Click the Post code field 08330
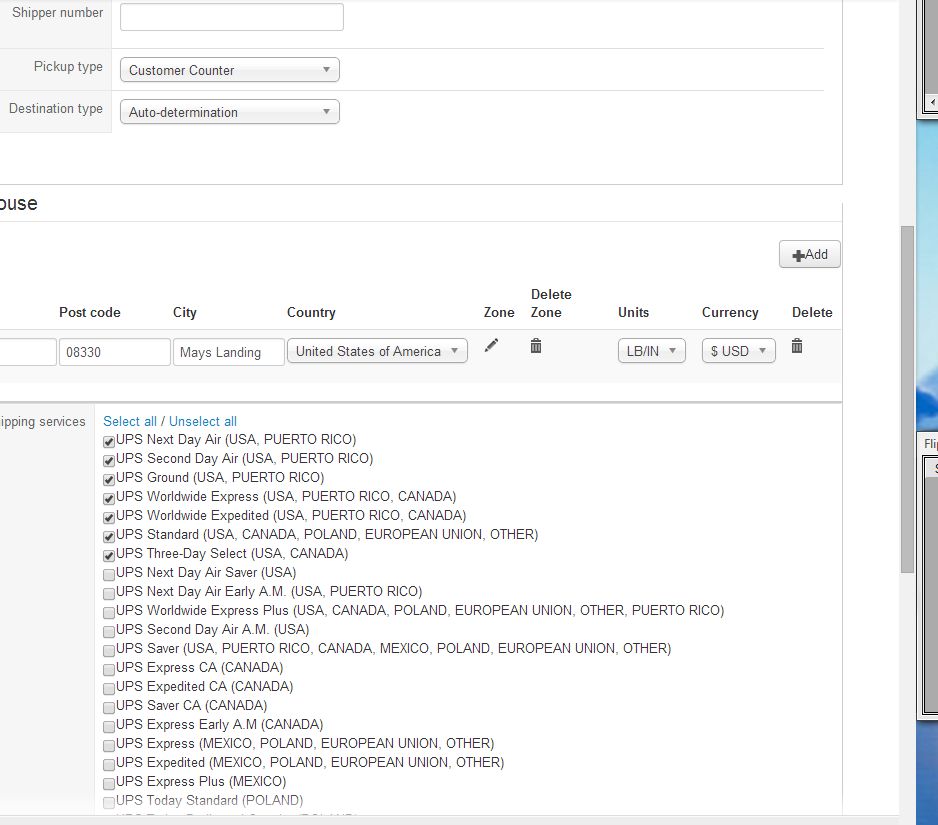This screenshot has width=938, height=825. tap(114, 352)
